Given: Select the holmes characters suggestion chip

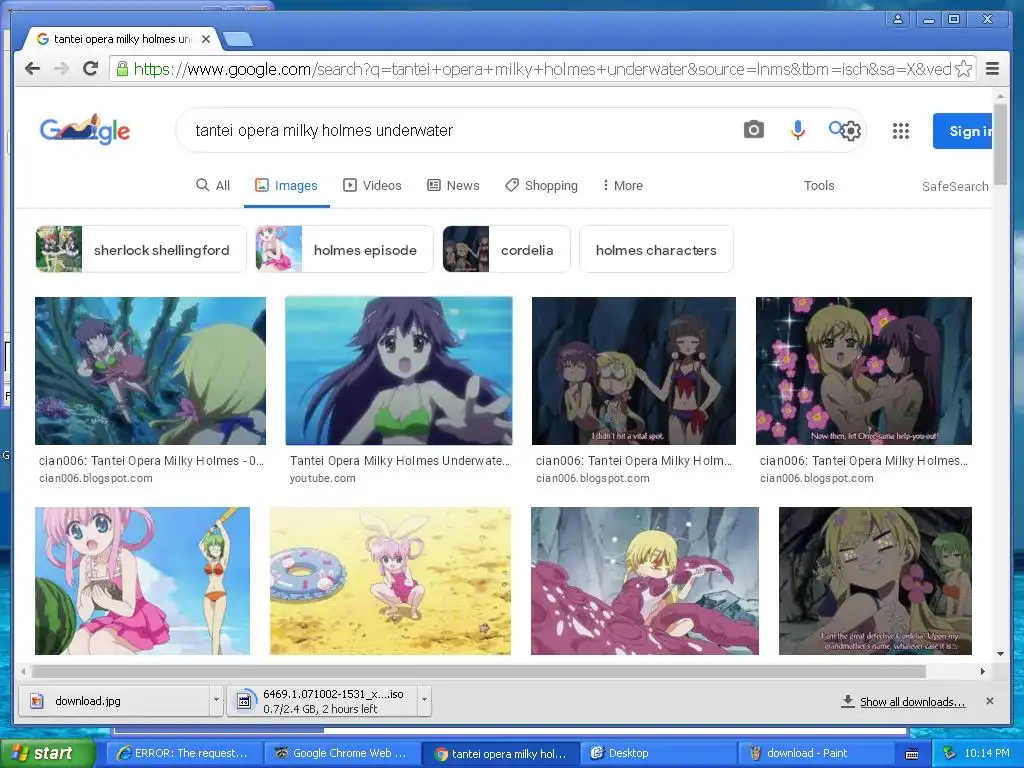Looking at the screenshot, I should click(x=656, y=249).
